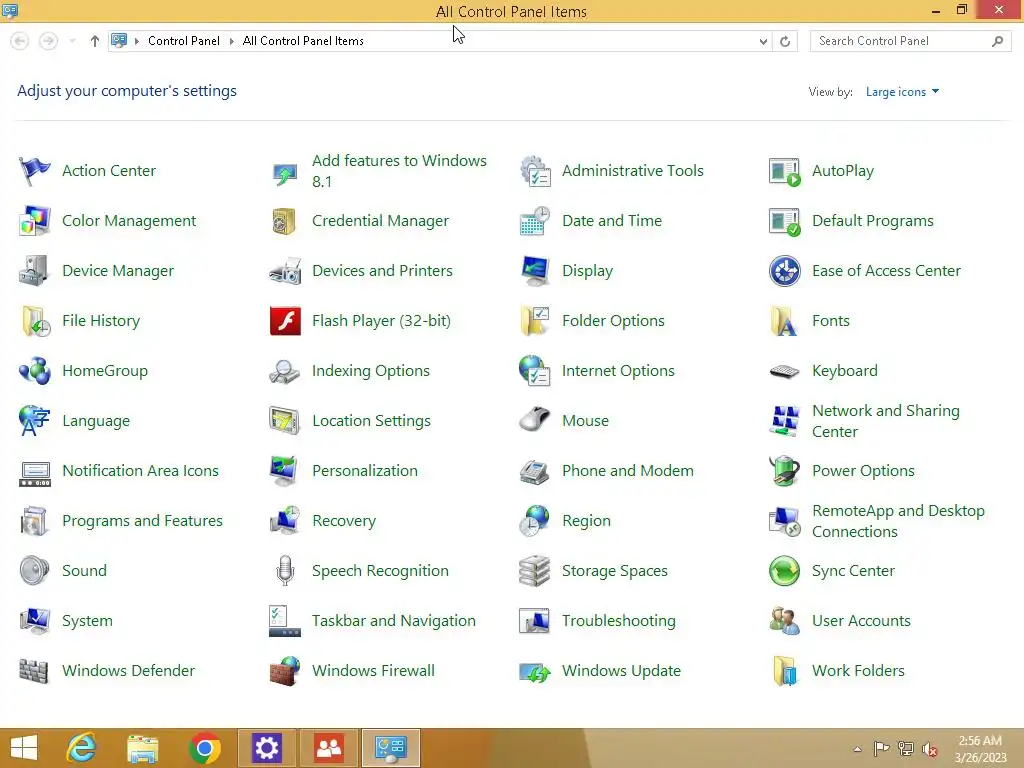Click the Indexing Options magnifier icon
Viewport: 1024px width, 768px height.
pyautogui.click(x=285, y=371)
